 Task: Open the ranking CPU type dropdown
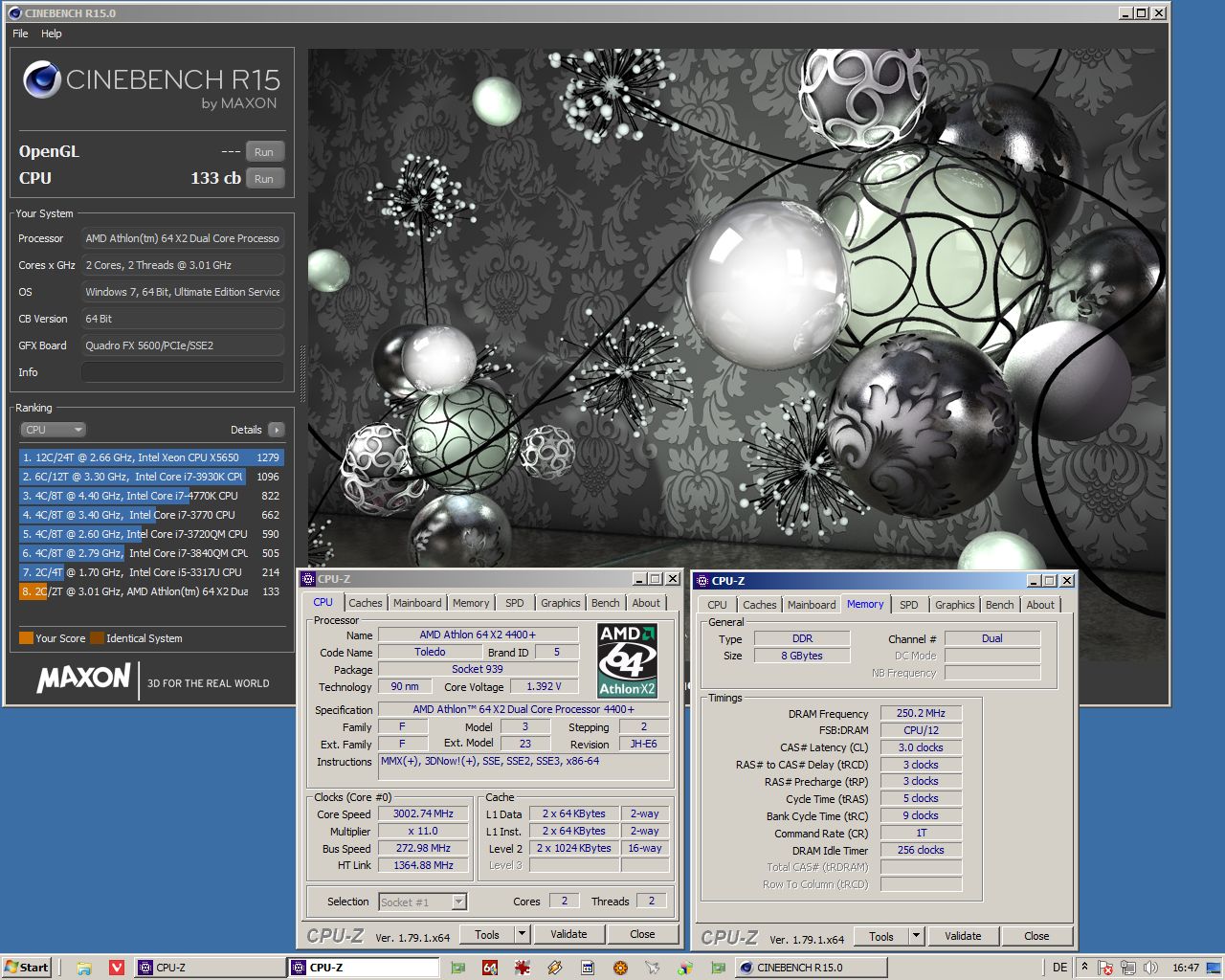53,430
